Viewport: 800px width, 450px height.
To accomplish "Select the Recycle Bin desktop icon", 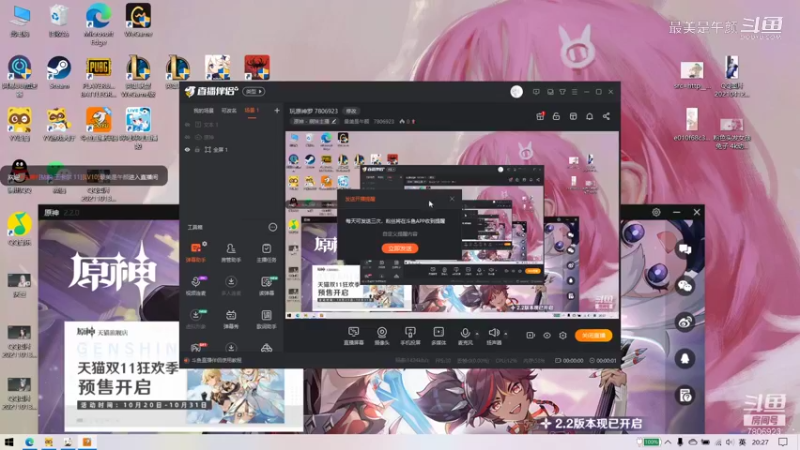I will coord(59,20).
